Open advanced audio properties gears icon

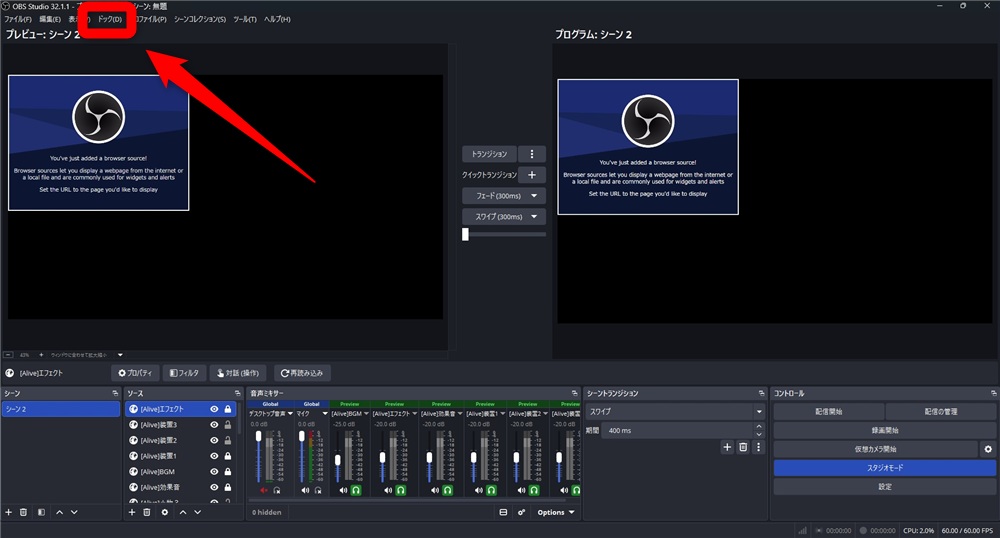(521, 512)
